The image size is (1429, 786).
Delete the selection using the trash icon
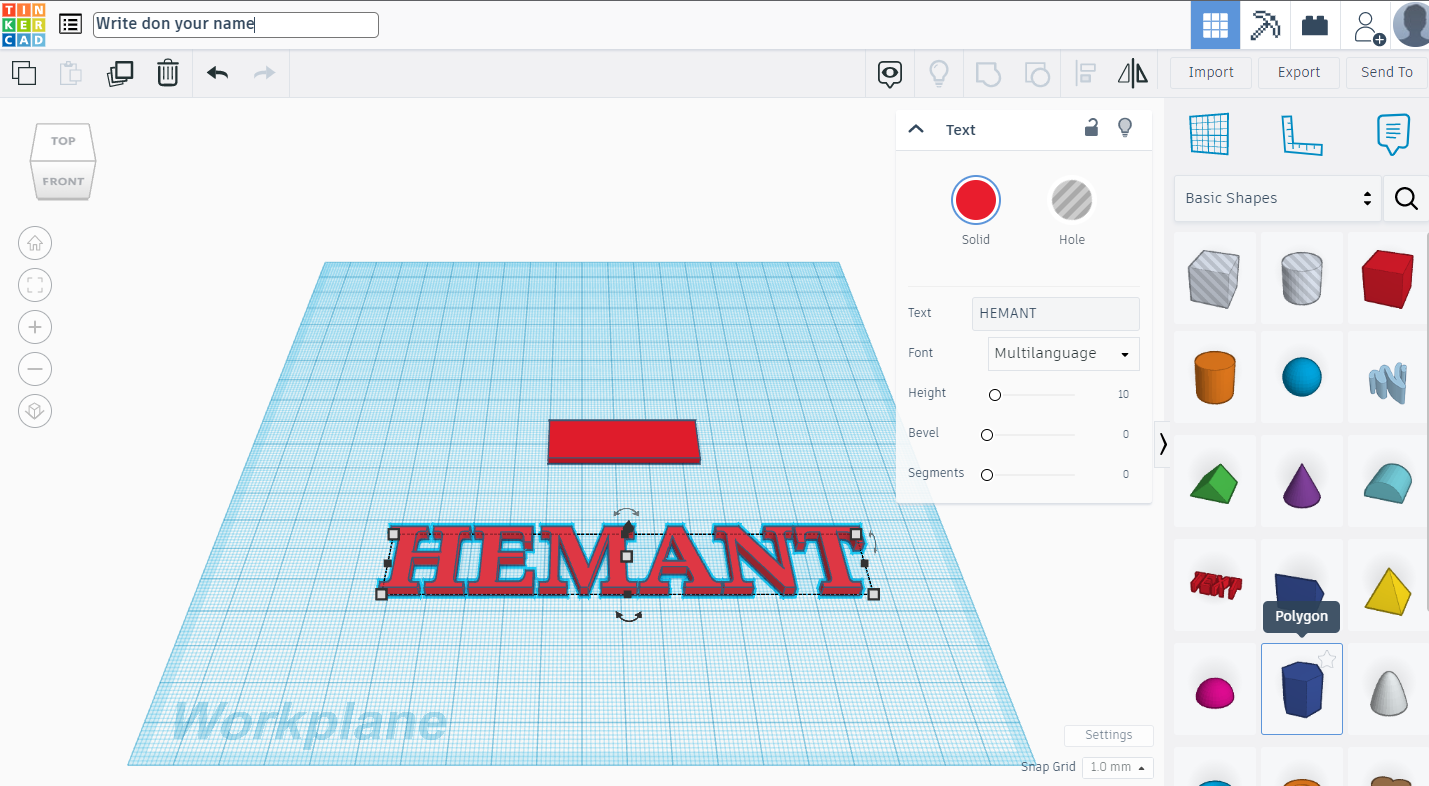pos(168,72)
